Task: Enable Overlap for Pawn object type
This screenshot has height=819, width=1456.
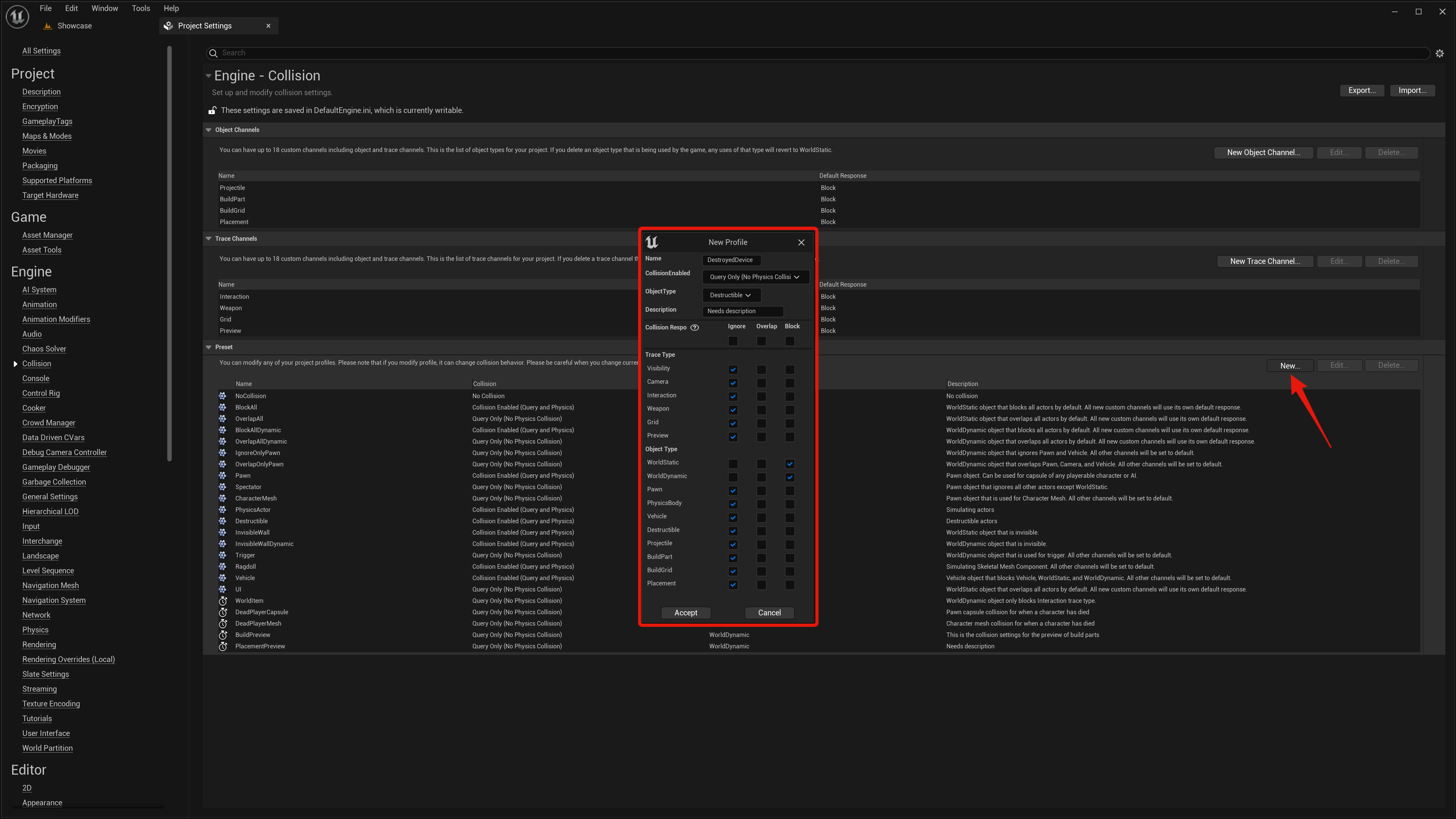Action: (761, 491)
